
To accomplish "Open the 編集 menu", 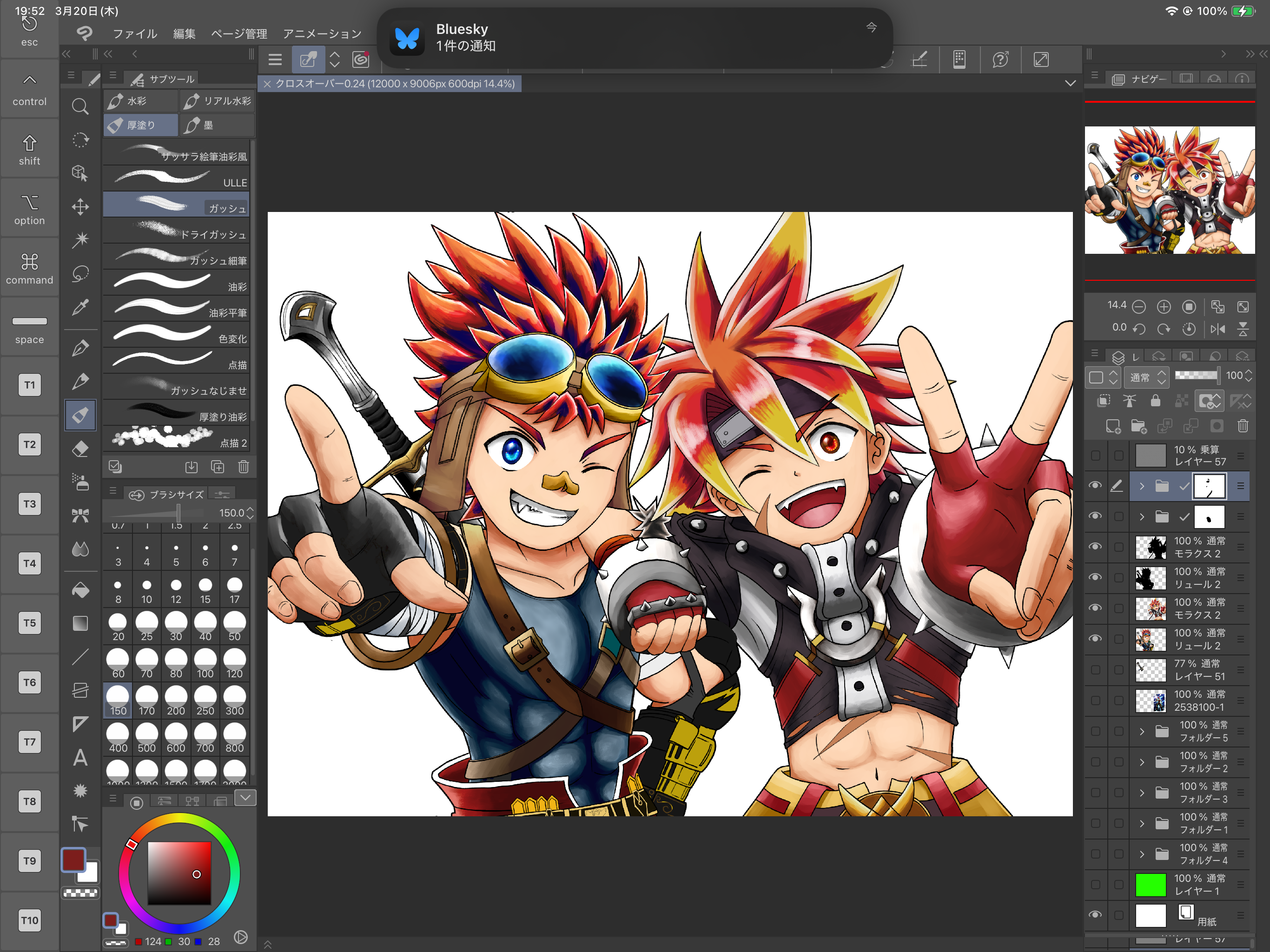I will (x=184, y=34).
